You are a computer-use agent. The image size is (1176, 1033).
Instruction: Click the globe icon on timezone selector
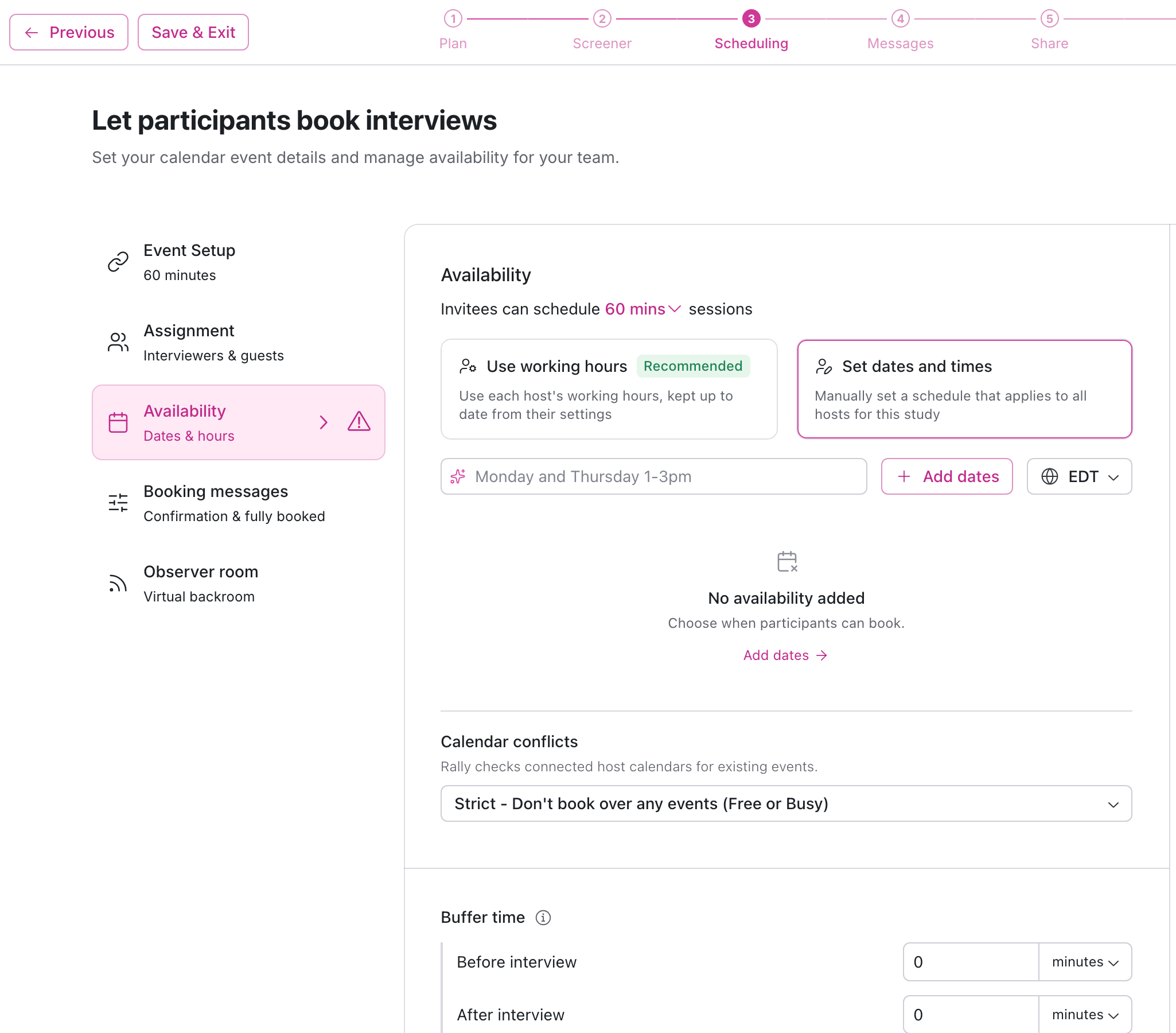1049,476
